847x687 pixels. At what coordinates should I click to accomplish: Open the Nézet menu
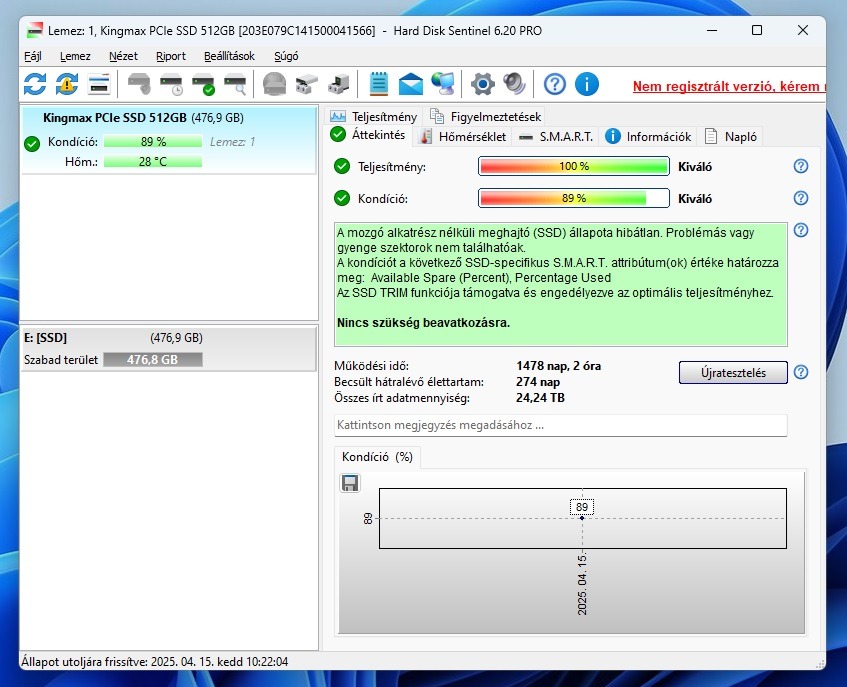[x=123, y=56]
